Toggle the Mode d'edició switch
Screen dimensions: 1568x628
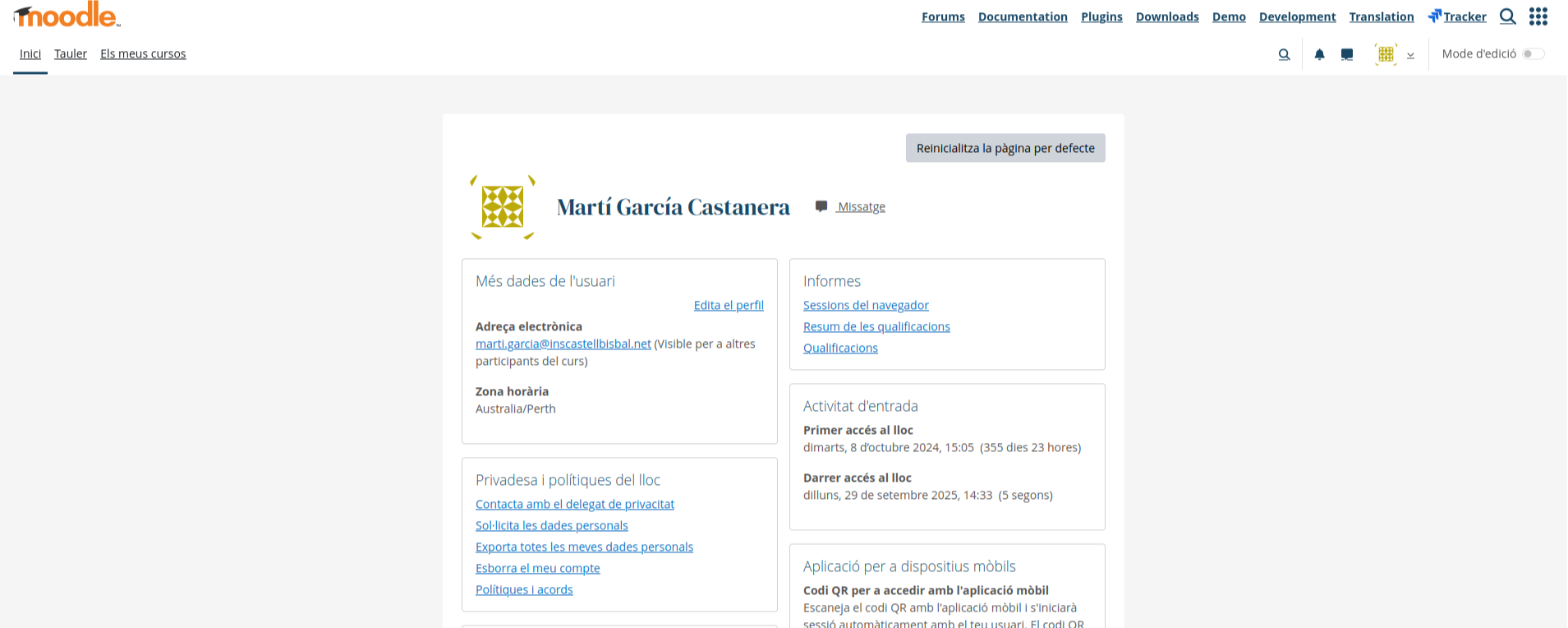pos(1533,54)
